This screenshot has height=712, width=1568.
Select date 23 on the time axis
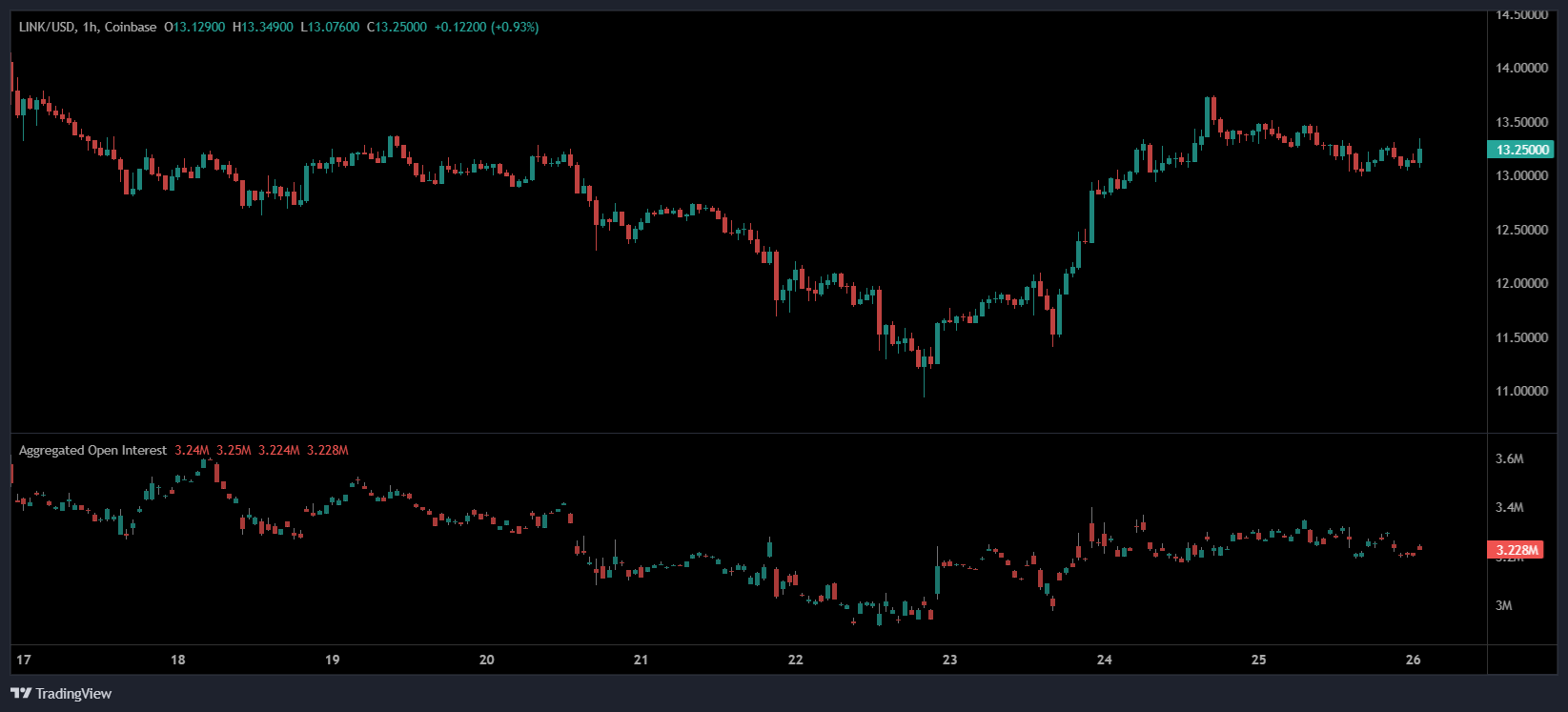pos(949,660)
